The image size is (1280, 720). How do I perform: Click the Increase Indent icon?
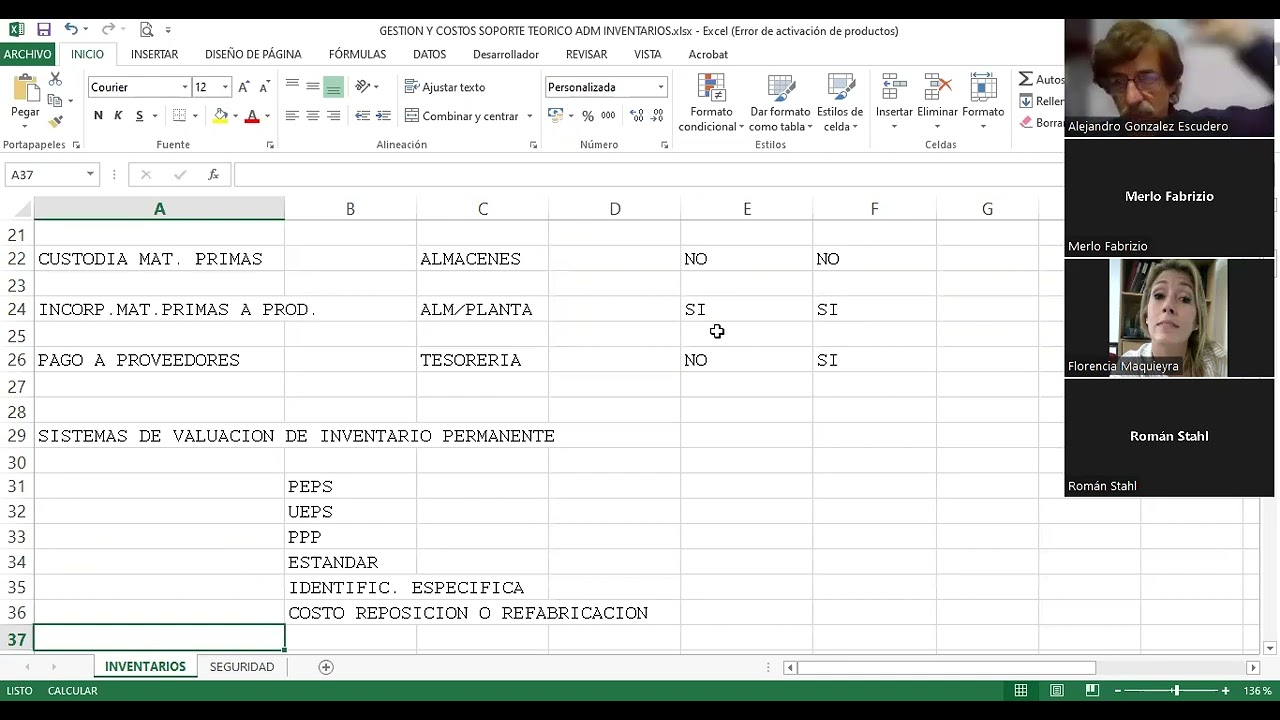pyautogui.click(x=383, y=116)
